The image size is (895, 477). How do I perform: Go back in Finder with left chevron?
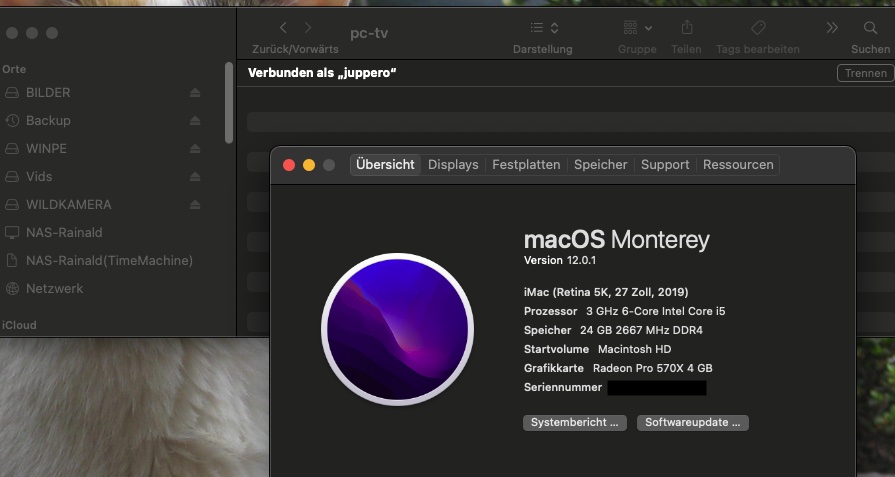(283, 27)
